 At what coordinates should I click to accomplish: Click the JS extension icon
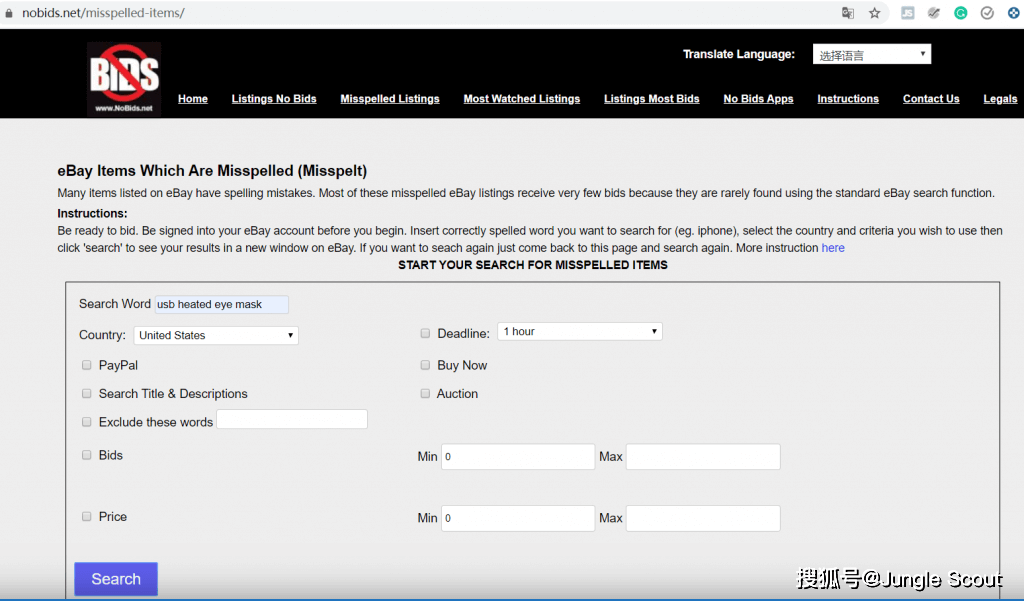(x=907, y=13)
